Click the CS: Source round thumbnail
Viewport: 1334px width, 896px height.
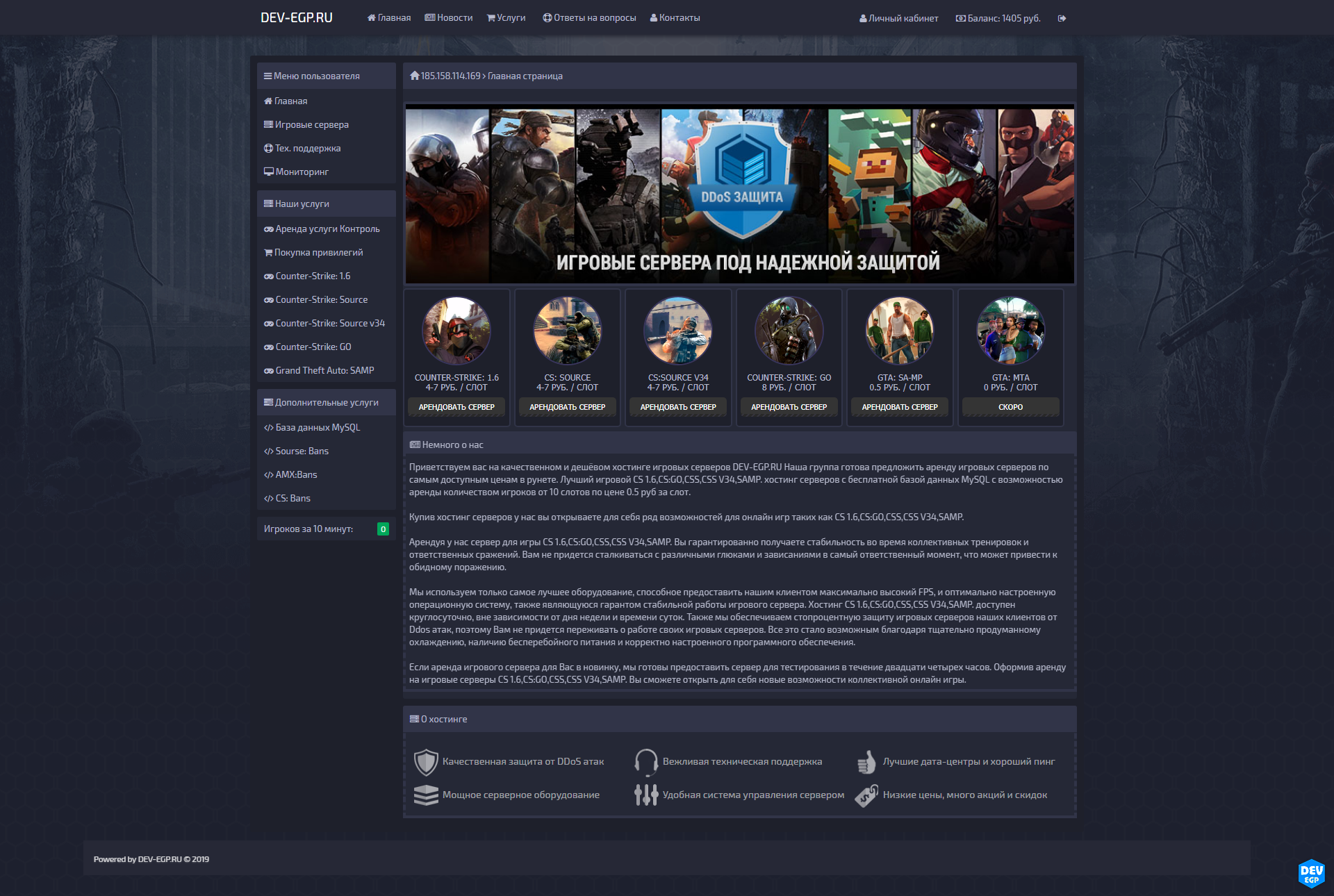[x=567, y=331]
